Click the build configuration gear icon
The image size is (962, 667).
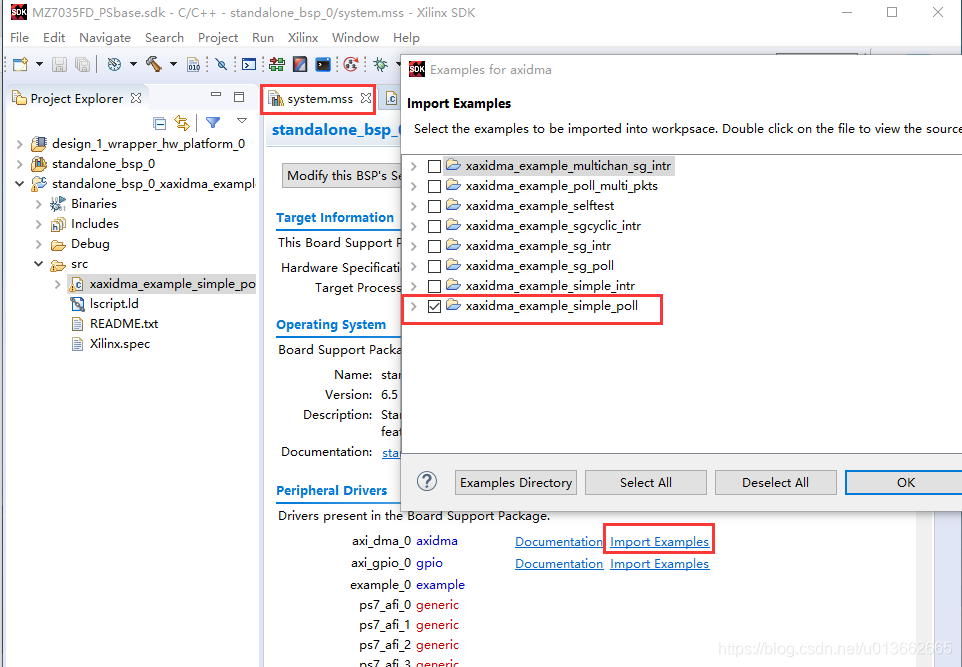pos(115,64)
